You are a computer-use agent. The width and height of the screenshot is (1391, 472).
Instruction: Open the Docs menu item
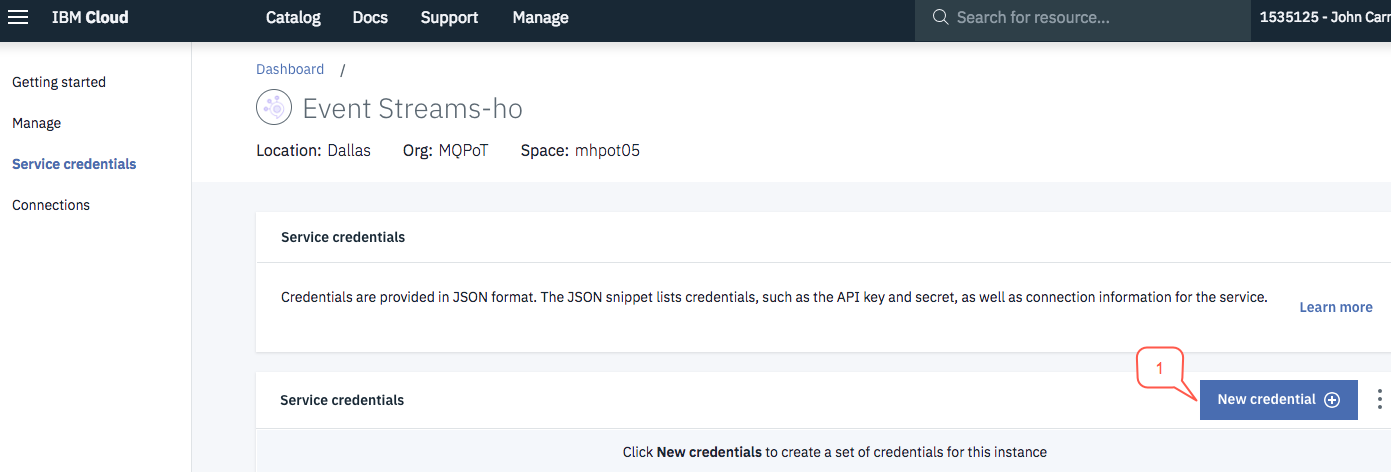pos(370,17)
